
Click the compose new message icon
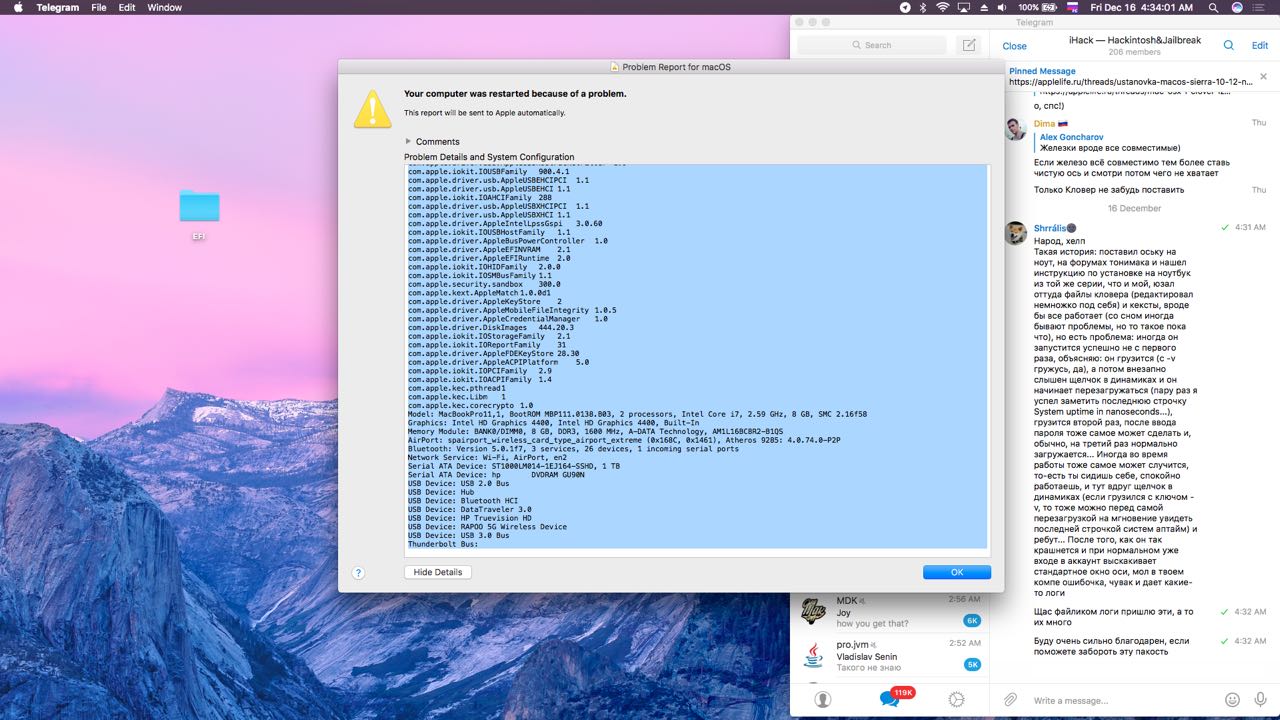point(967,45)
